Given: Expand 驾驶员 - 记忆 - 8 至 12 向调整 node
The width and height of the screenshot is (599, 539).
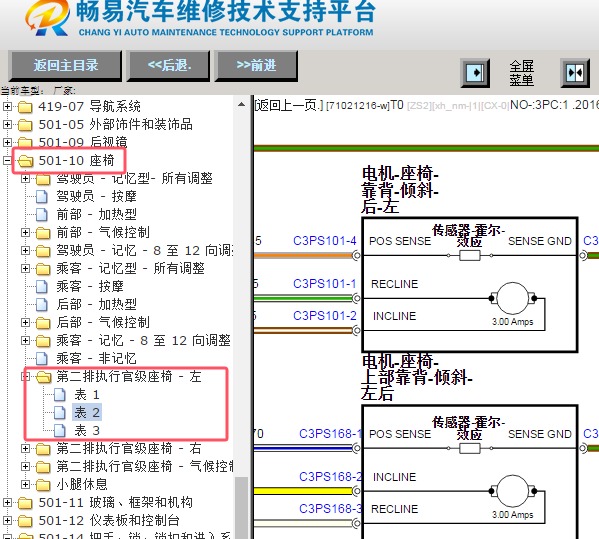Looking at the screenshot, I should 25,250.
